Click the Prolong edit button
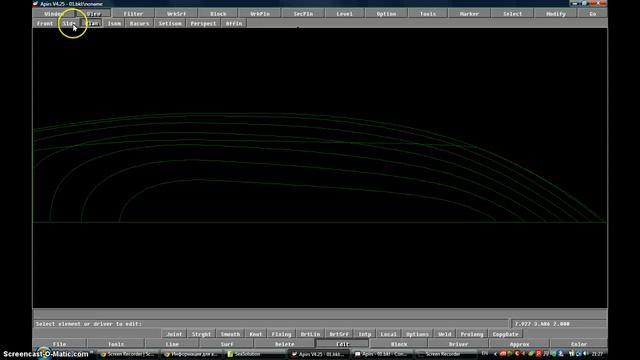This screenshot has height=360, width=640. 472,334
